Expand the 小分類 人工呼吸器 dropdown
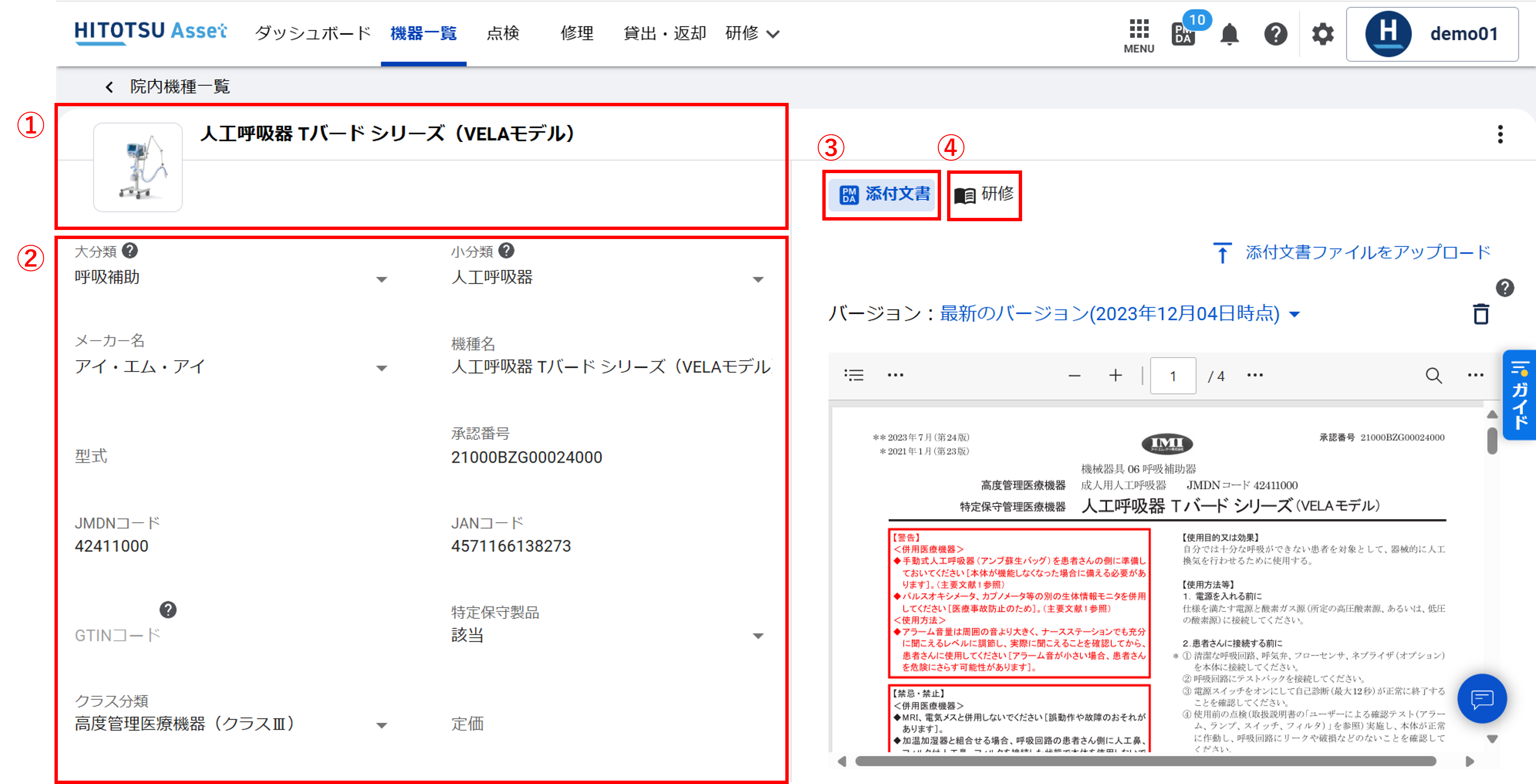 pos(758,280)
